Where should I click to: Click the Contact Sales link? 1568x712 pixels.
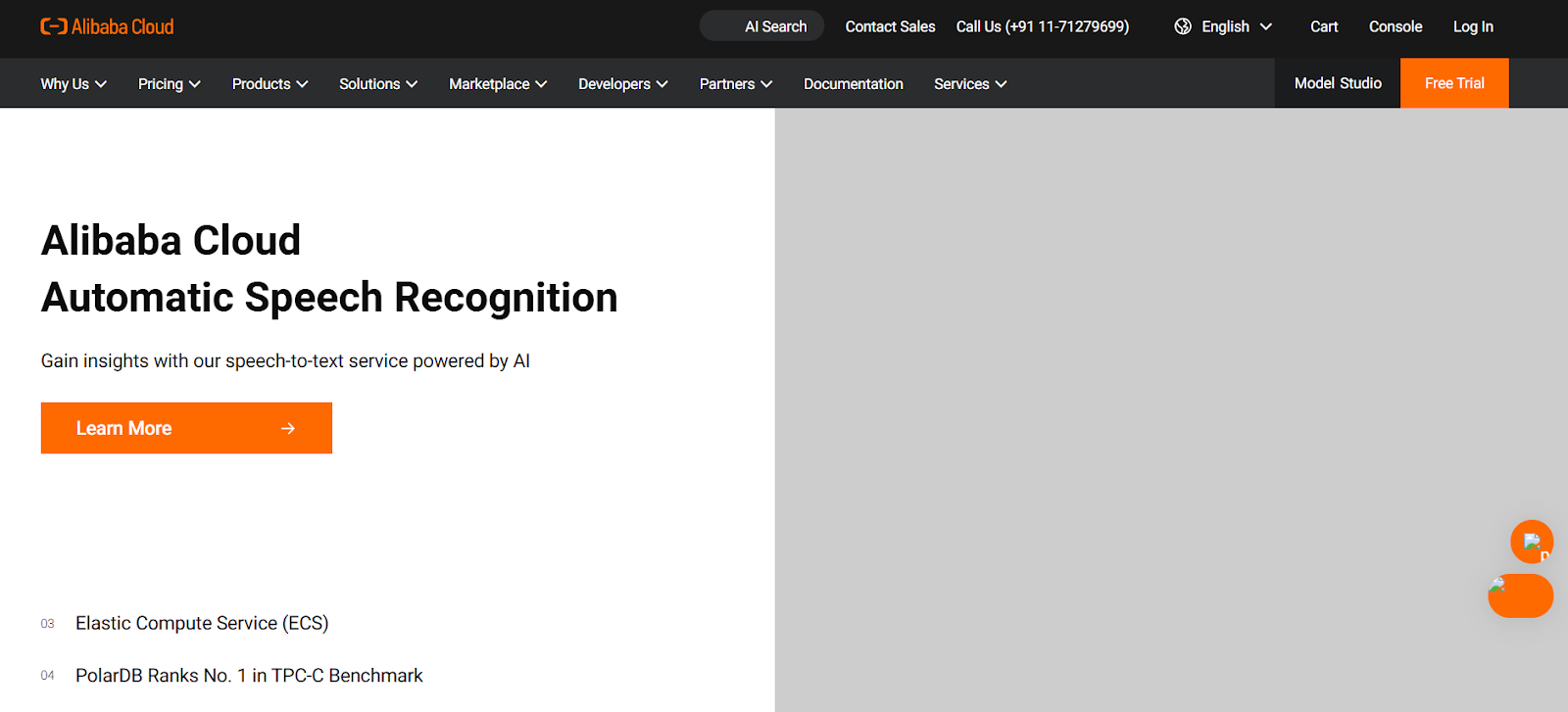(x=890, y=26)
